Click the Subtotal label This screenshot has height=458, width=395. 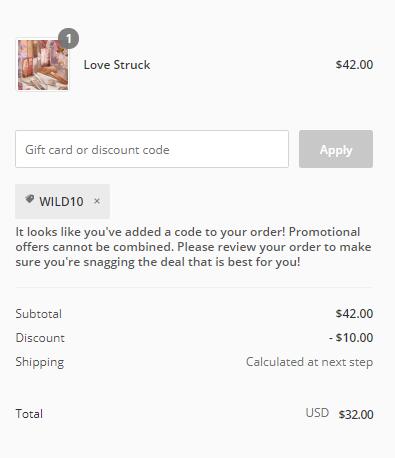[39, 314]
